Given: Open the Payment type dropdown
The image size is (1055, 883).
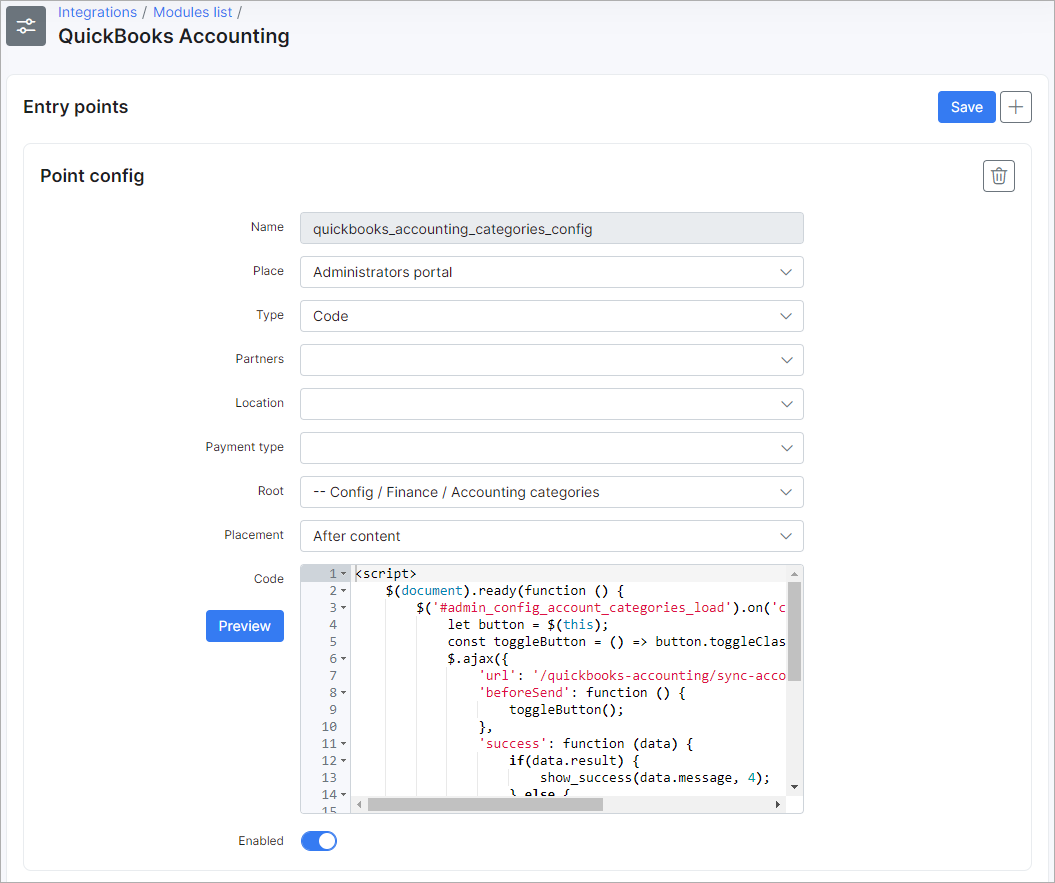Looking at the screenshot, I should tap(552, 448).
